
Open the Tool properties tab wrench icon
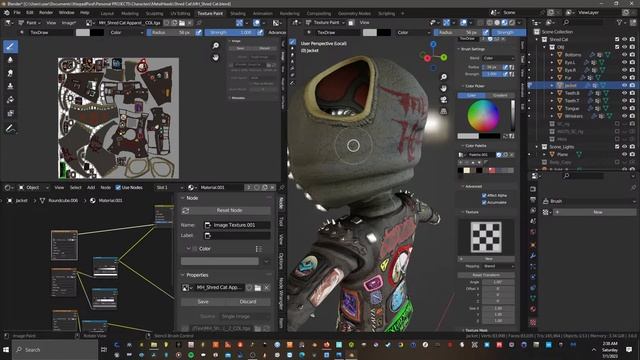pos(533,256)
